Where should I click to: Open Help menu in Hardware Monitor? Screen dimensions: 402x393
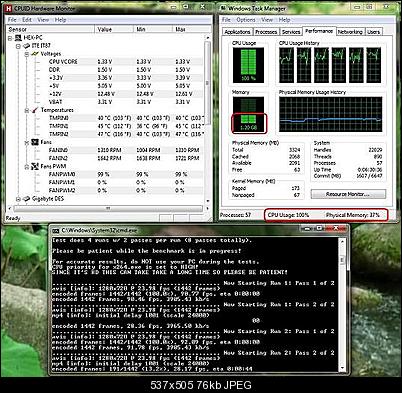point(60,20)
